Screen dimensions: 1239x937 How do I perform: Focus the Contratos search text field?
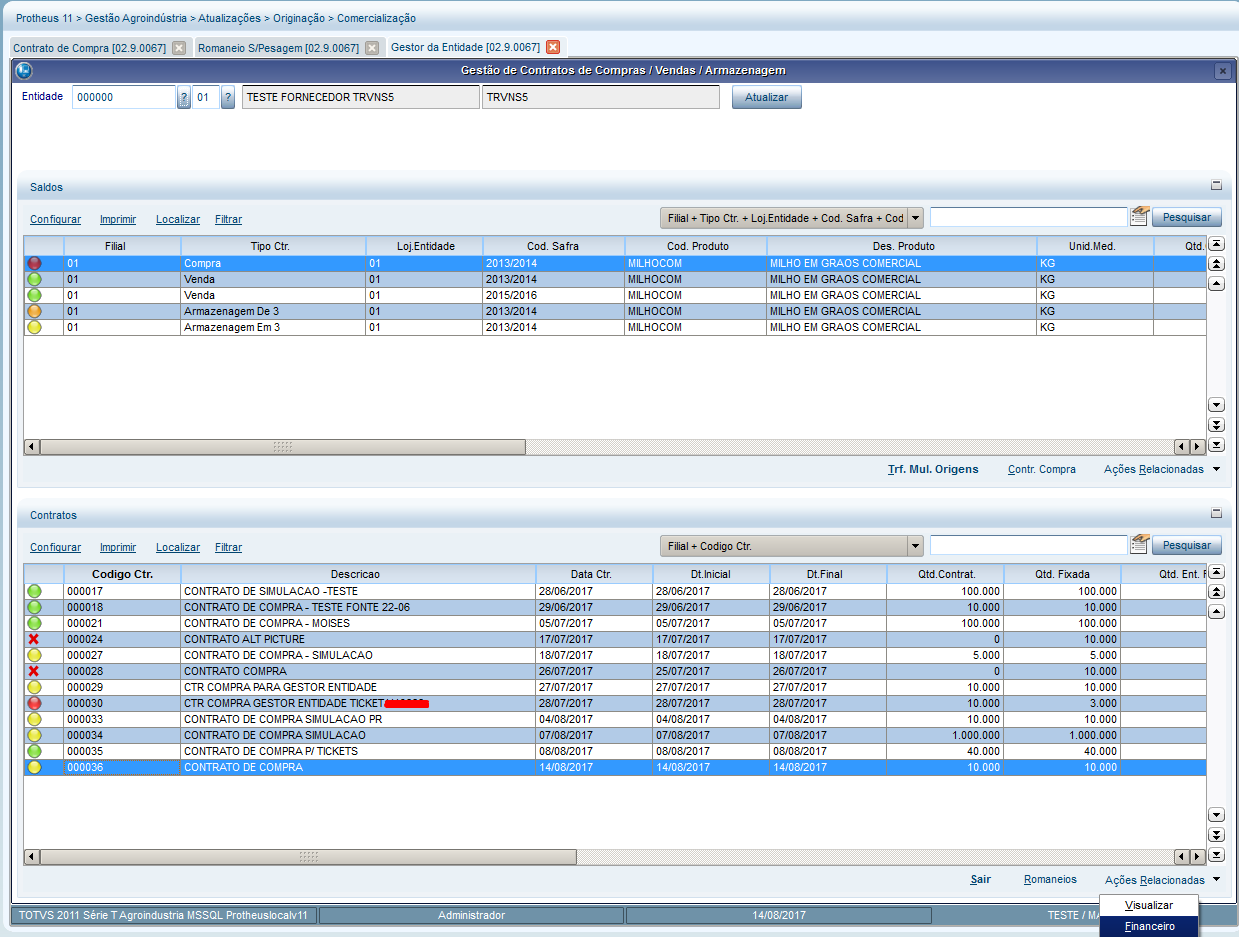(x=1028, y=545)
